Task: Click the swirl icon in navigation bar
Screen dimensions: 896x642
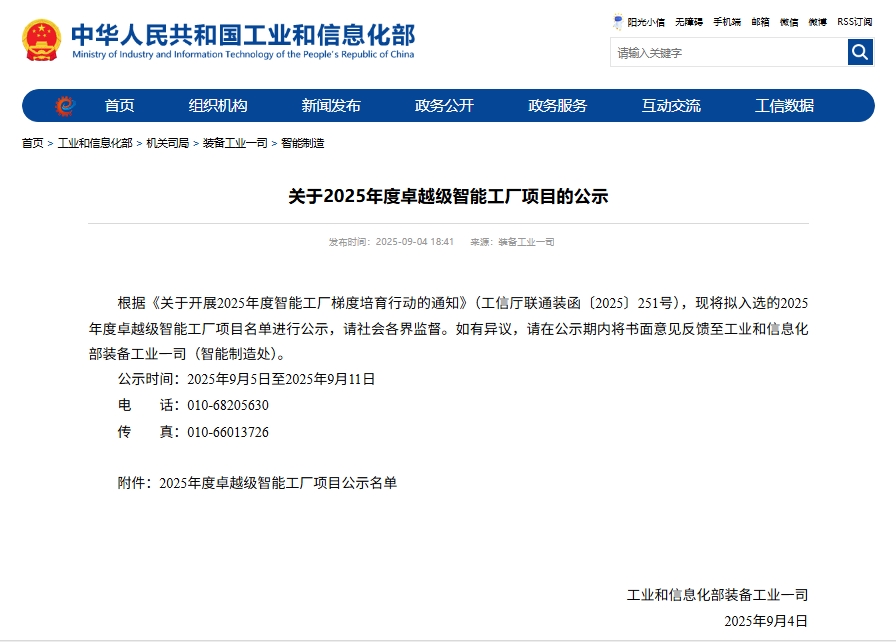Action: 65,106
